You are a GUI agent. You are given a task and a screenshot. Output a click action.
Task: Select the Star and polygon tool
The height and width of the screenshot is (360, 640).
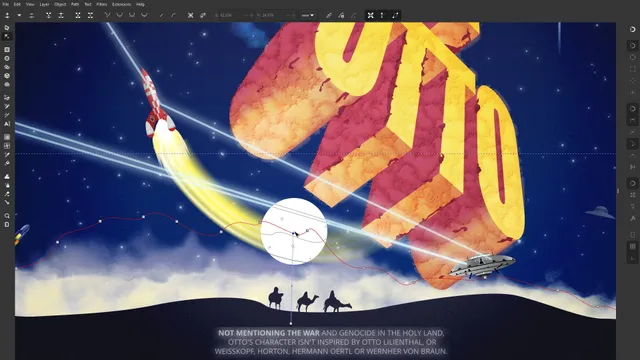click(7, 67)
